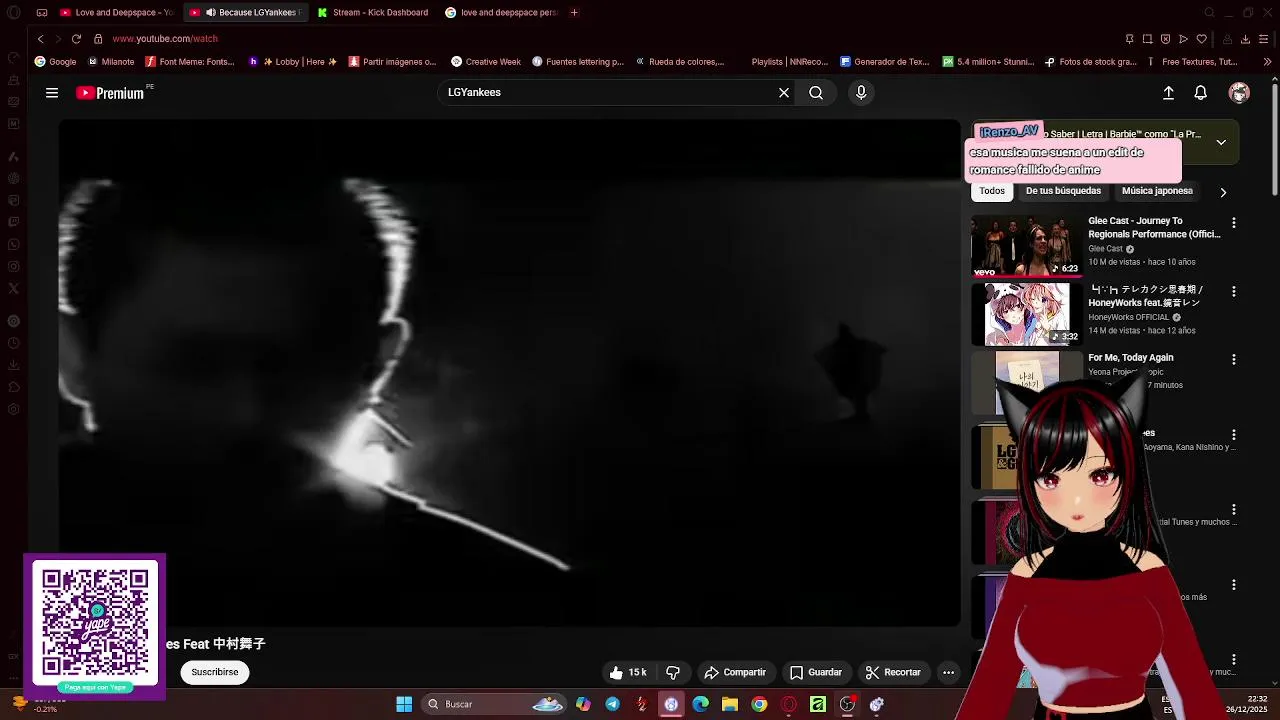This screenshot has width=1280, height=720.
Task: Open a new browser tab
Action: (x=574, y=12)
